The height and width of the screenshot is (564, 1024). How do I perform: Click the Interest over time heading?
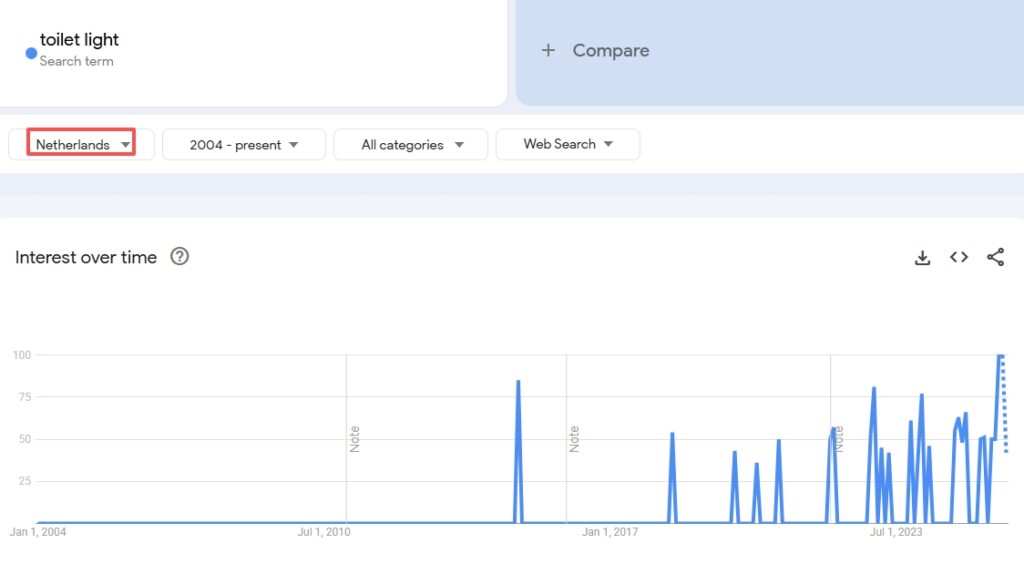86,257
